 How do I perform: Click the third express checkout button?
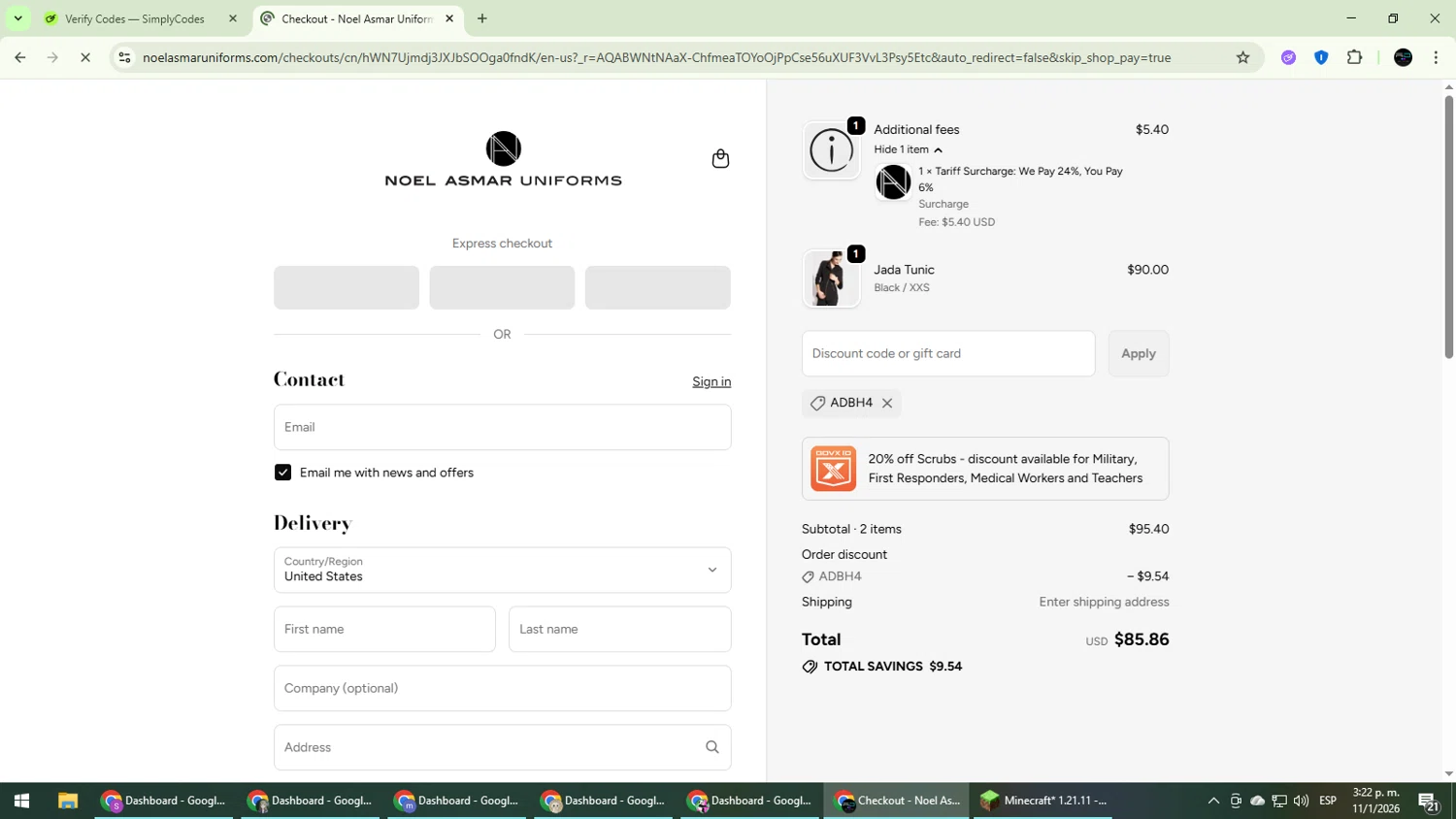pyautogui.click(x=657, y=287)
